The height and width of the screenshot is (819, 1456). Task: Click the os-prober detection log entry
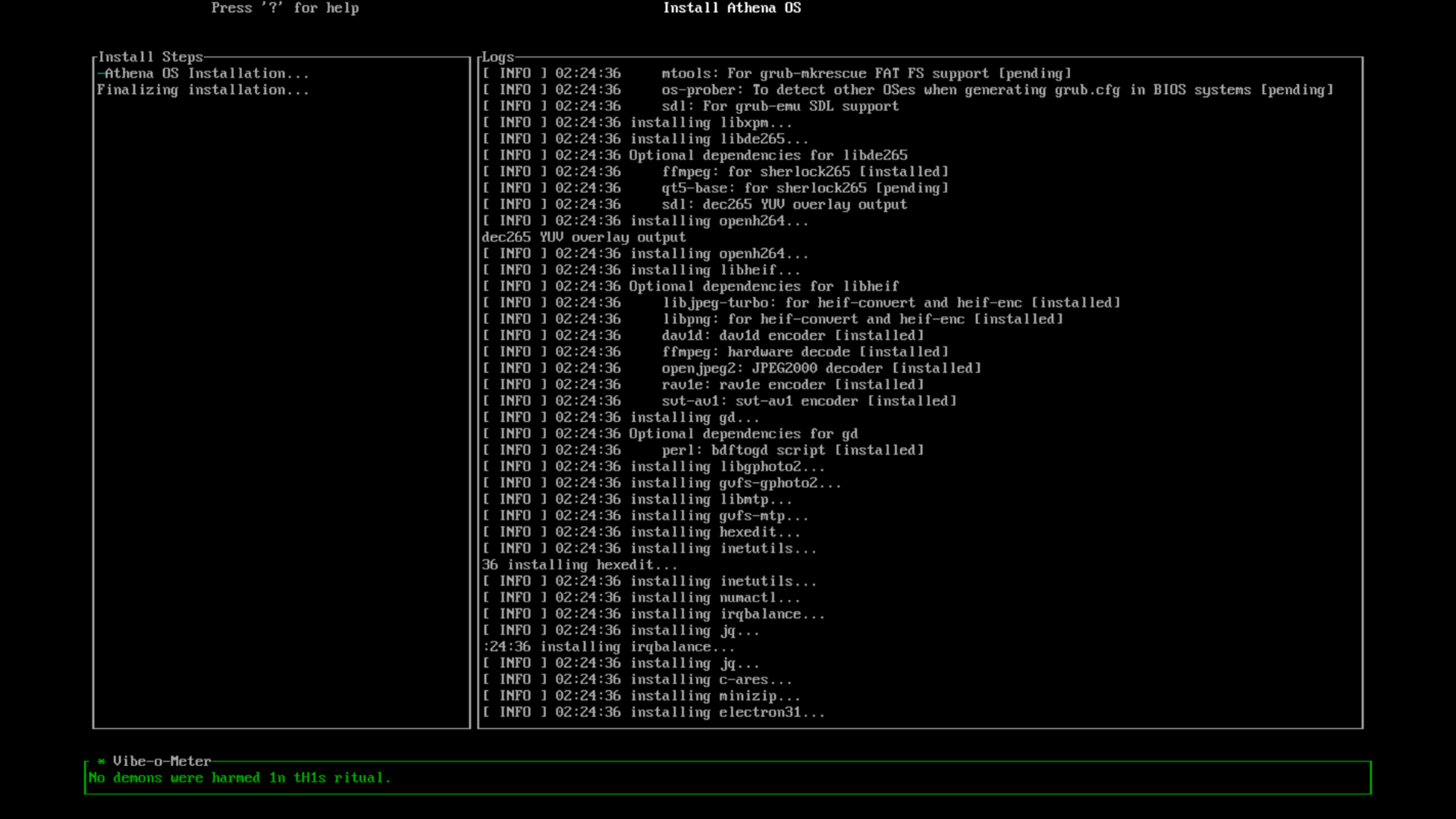(907, 90)
